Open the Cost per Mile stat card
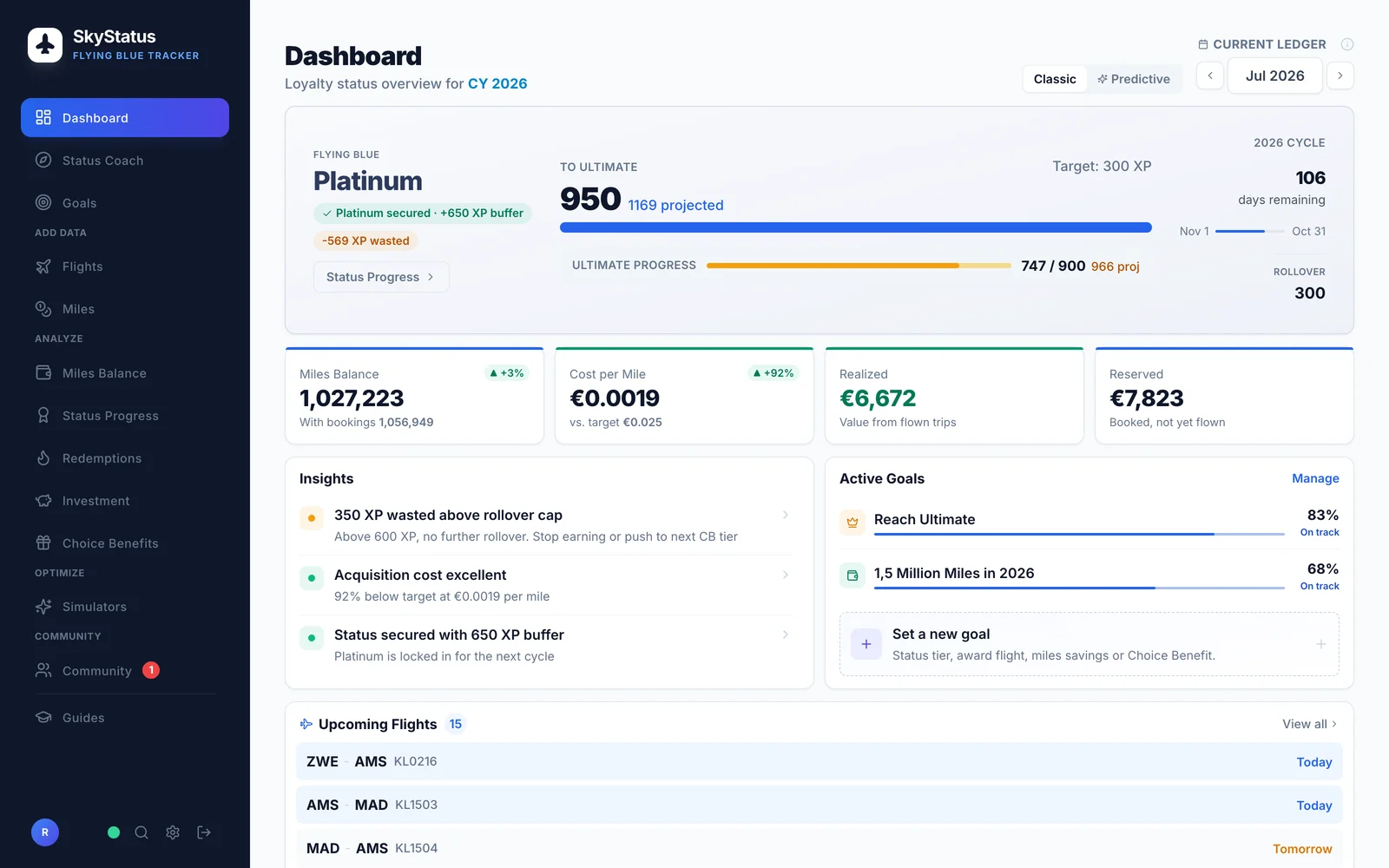The image size is (1389, 868). 684,396
